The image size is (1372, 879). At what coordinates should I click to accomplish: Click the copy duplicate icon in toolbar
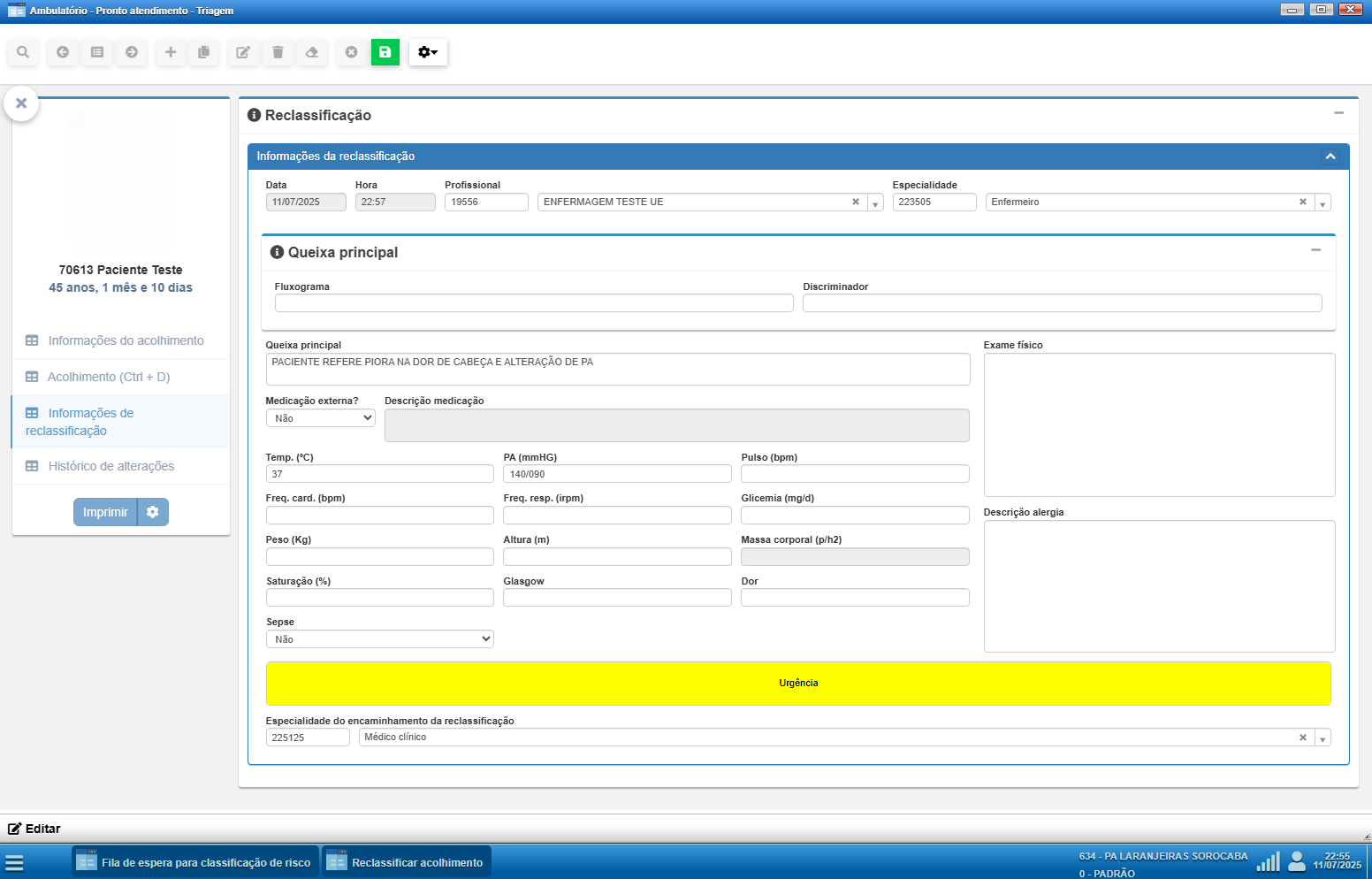(x=204, y=52)
